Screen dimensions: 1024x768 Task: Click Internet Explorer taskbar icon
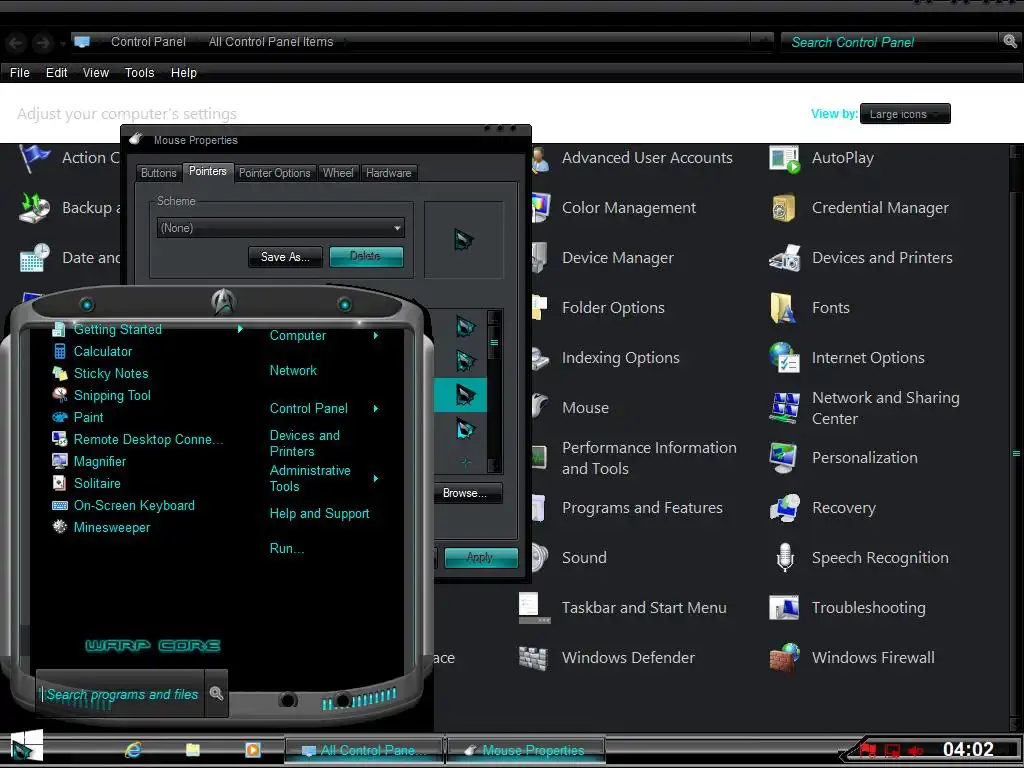[133, 750]
